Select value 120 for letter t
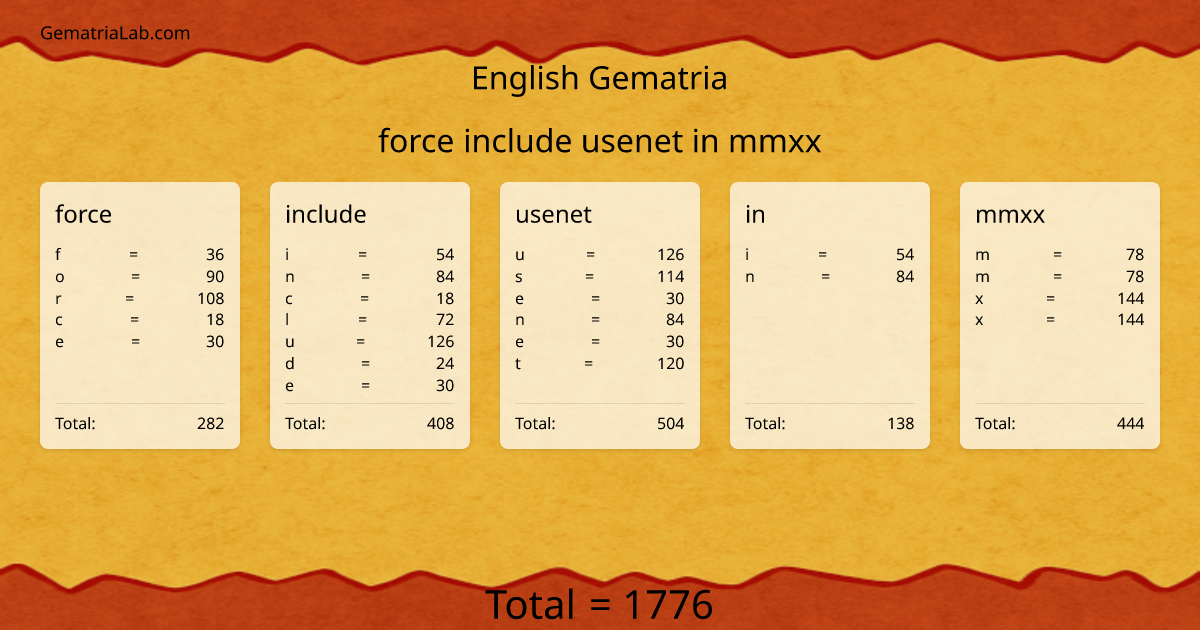The height and width of the screenshot is (630, 1200). click(x=671, y=364)
